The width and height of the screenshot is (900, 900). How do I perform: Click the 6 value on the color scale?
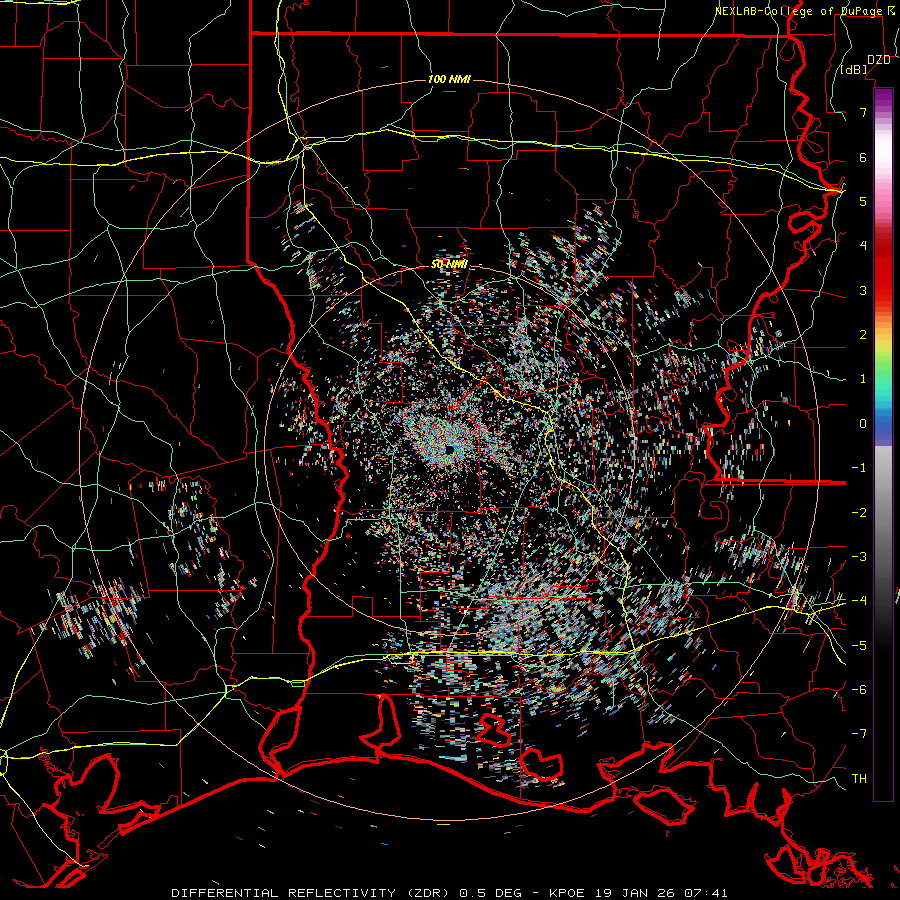[863, 157]
